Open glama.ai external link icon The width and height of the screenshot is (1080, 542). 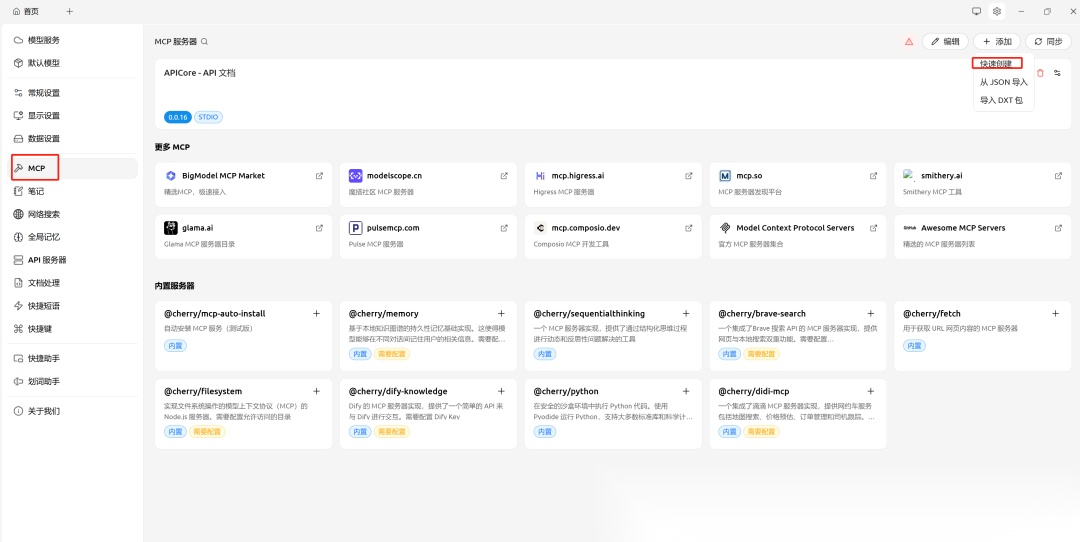tap(319, 228)
